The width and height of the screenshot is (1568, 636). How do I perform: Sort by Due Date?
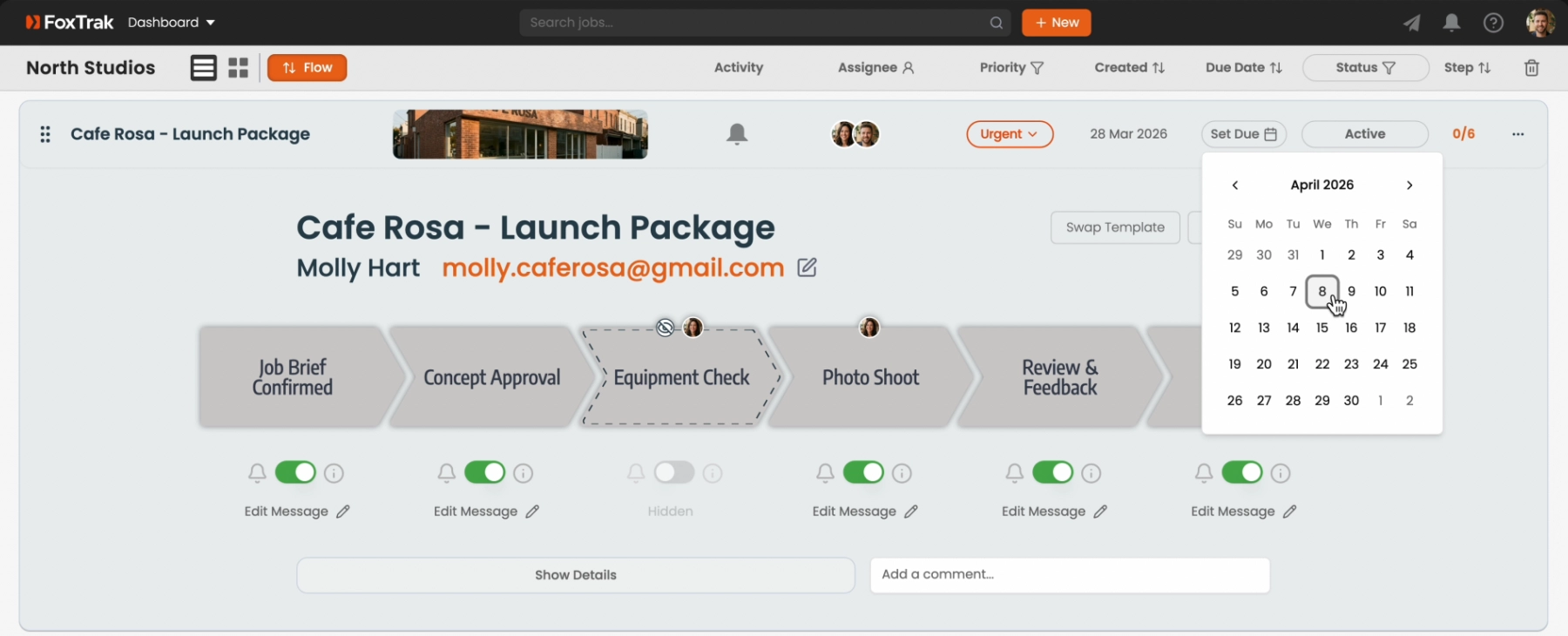coord(1244,68)
